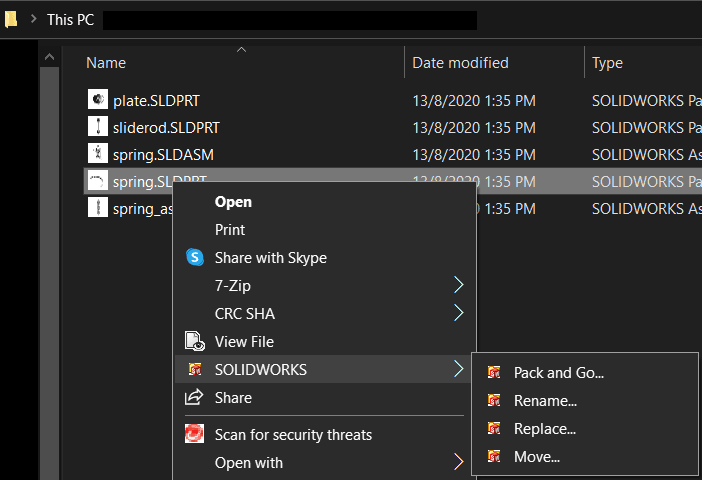Click the Share arrow icon

point(194,397)
